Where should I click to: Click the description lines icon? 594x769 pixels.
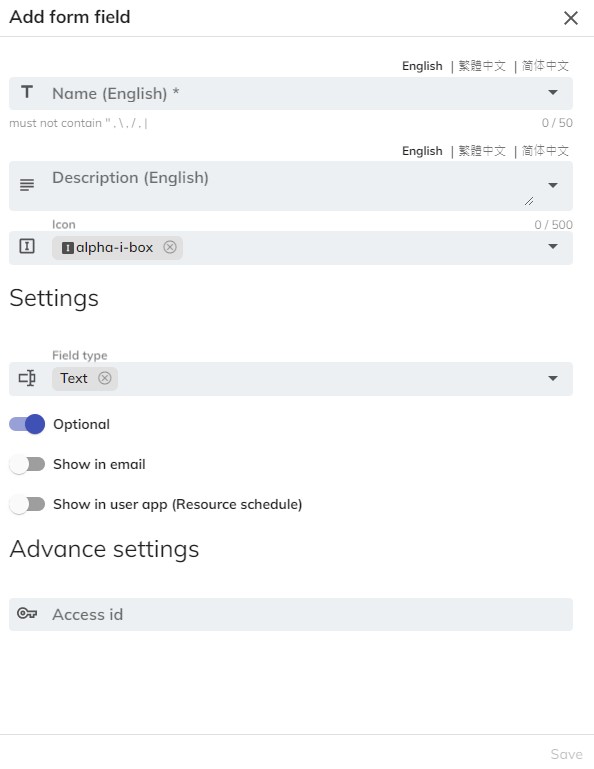(27, 185)
